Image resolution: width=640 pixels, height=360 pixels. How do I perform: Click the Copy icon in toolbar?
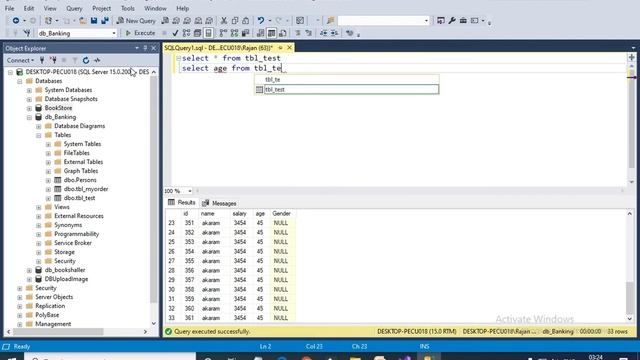tap(235, 20)
